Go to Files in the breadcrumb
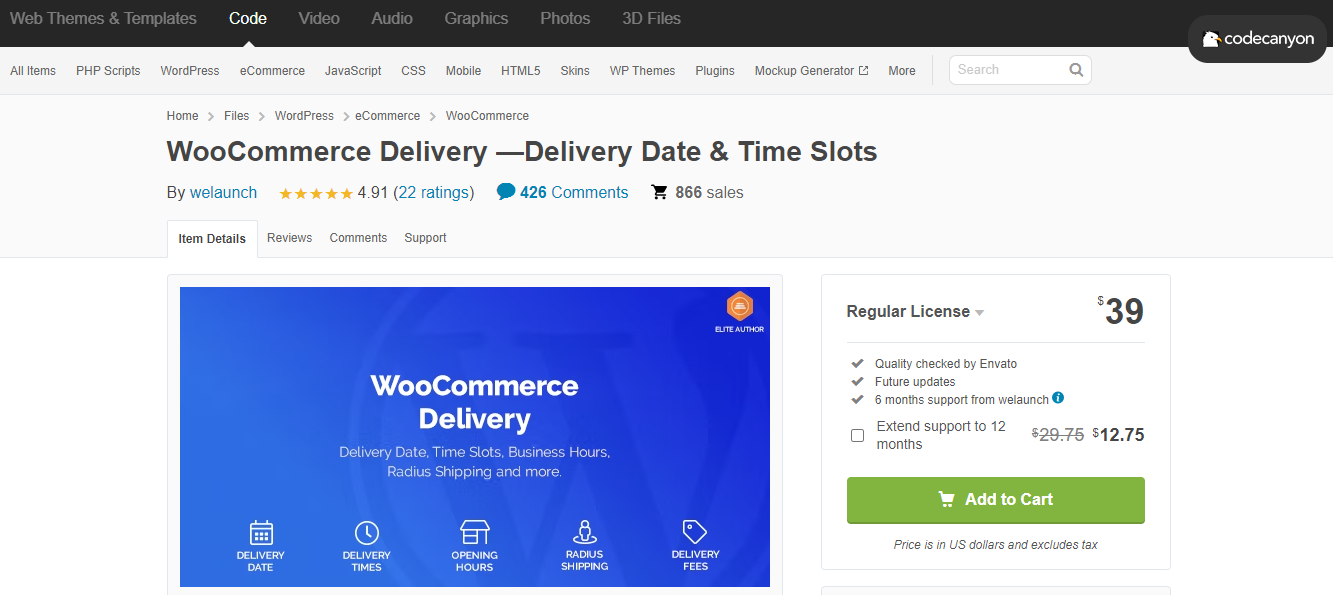Screen dimensions: 1333x595 click(x=237, y=116)
